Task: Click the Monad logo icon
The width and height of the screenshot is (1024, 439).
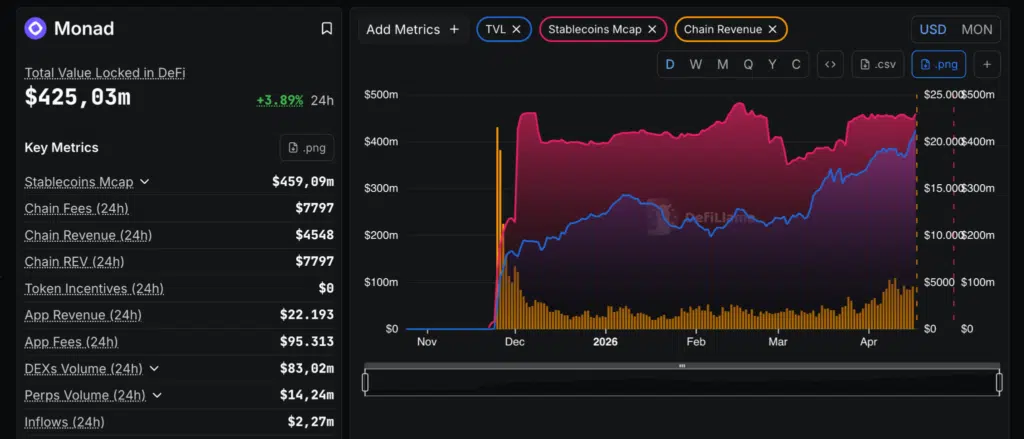Action: coord(36,29)
